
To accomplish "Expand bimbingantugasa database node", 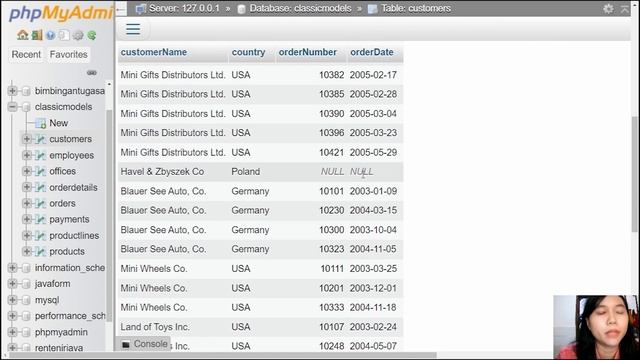I will tap(13, 91).
